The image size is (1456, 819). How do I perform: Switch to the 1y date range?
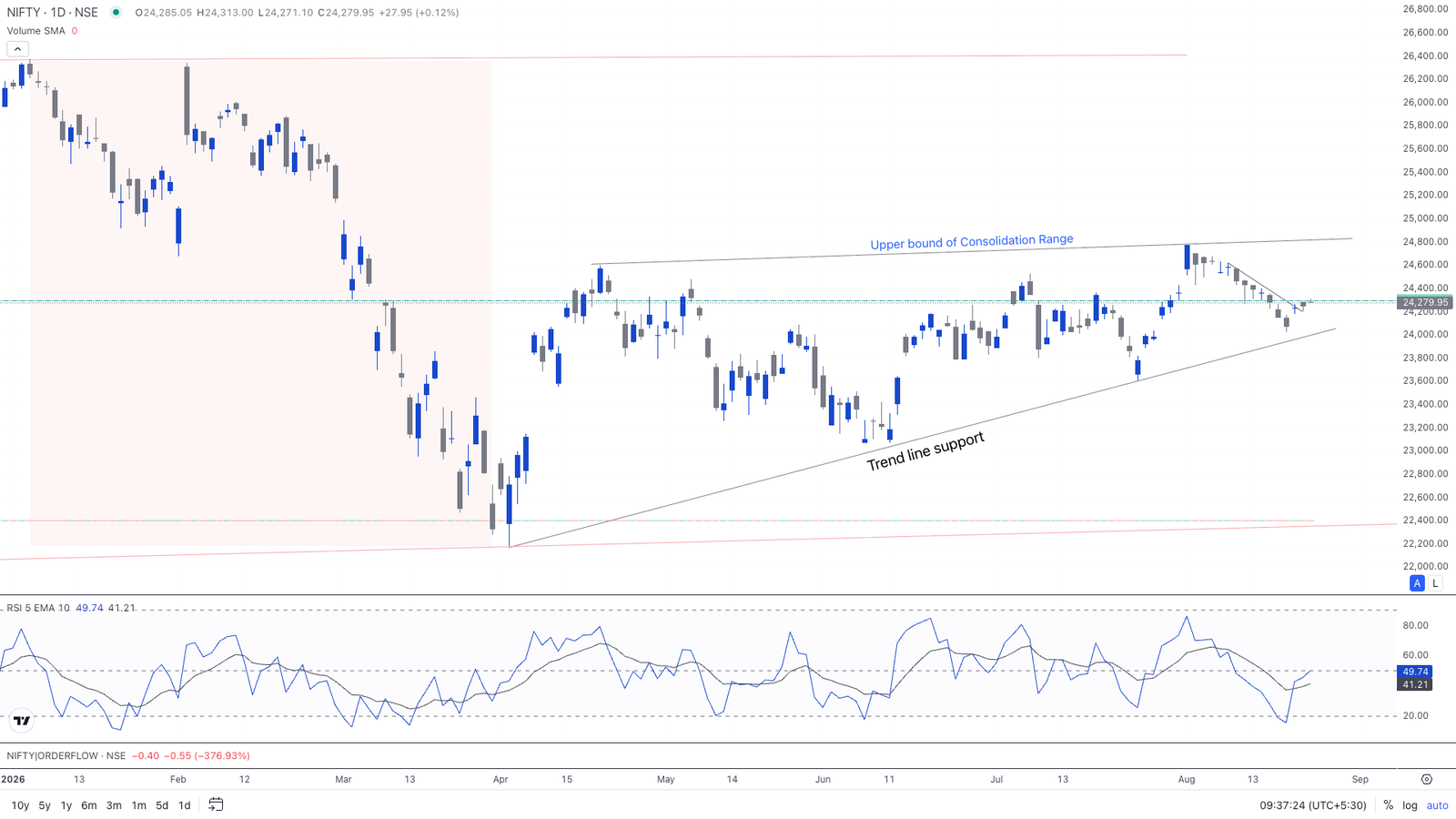(x=66, y=805)
